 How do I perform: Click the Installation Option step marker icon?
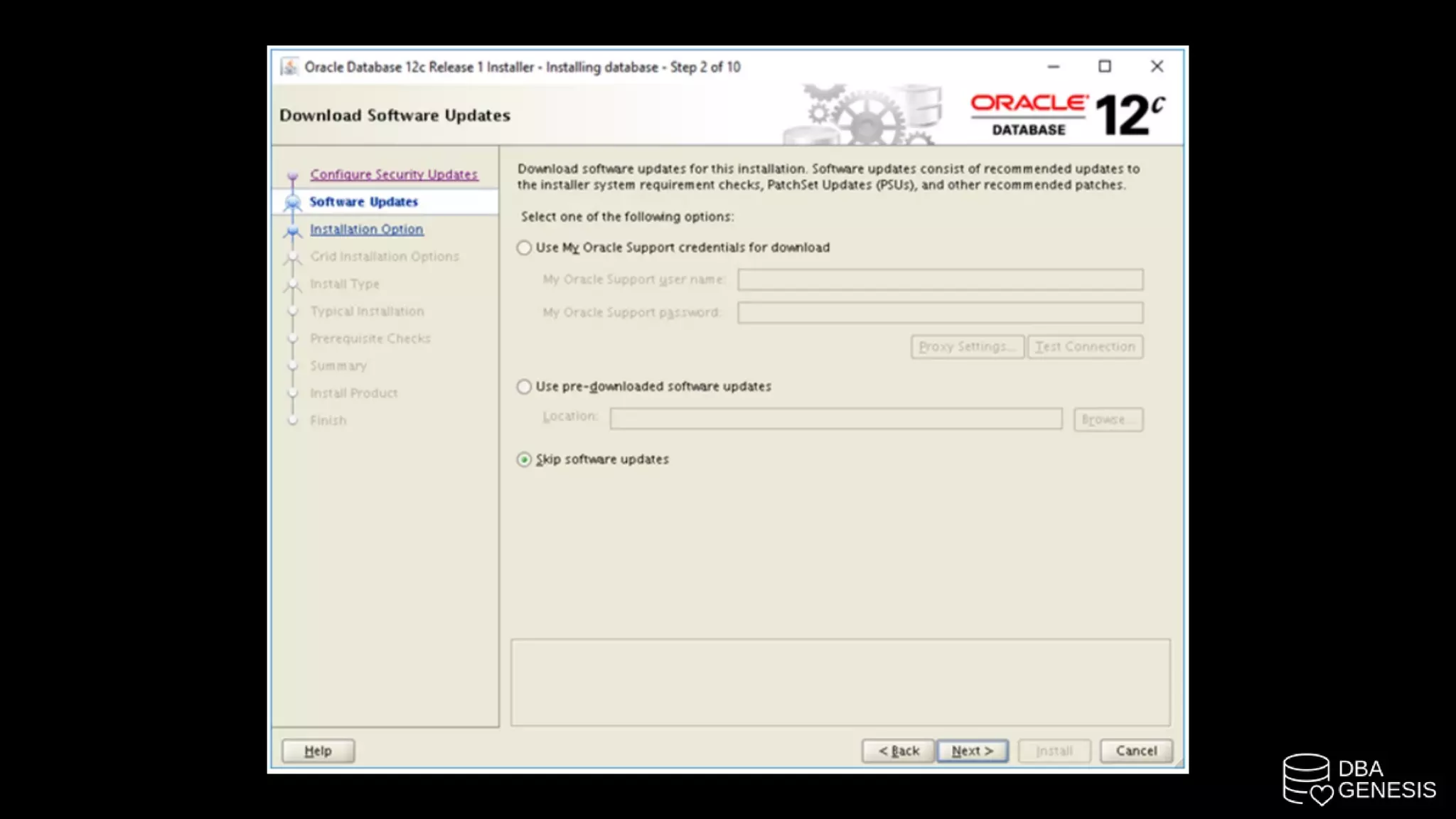(292, 230)
